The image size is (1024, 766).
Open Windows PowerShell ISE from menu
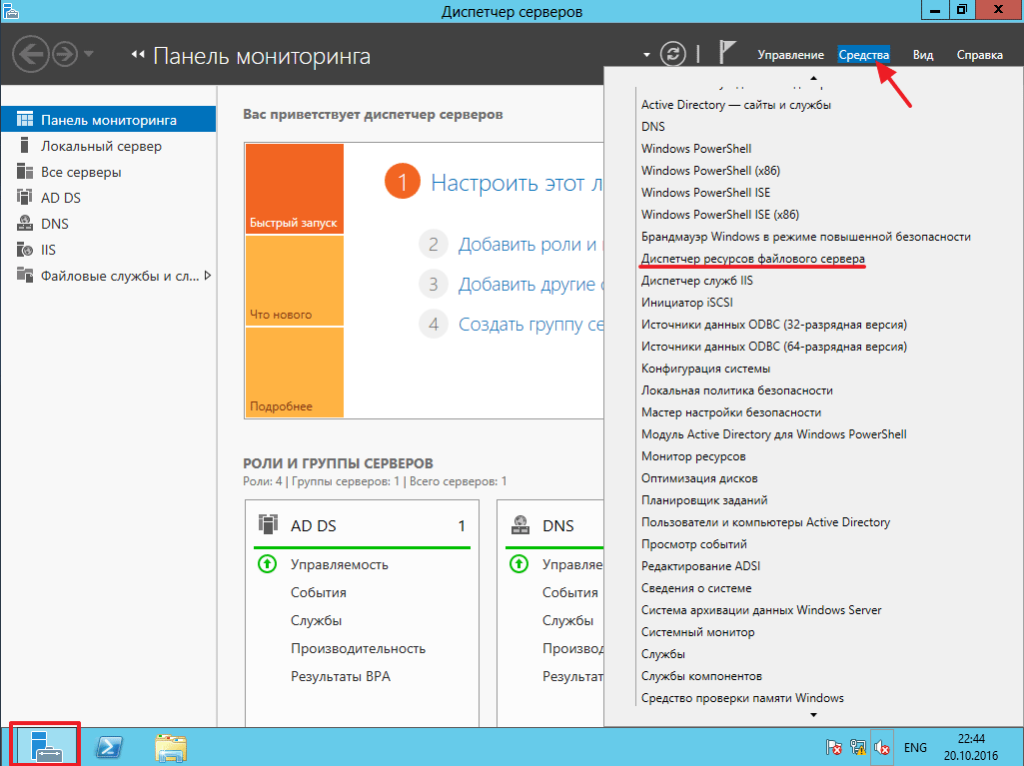(x=705, y=192)
